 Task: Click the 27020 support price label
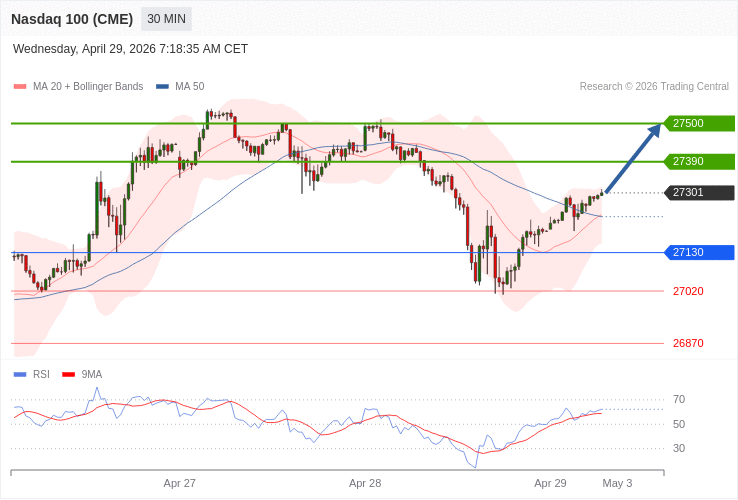(688, 291)
